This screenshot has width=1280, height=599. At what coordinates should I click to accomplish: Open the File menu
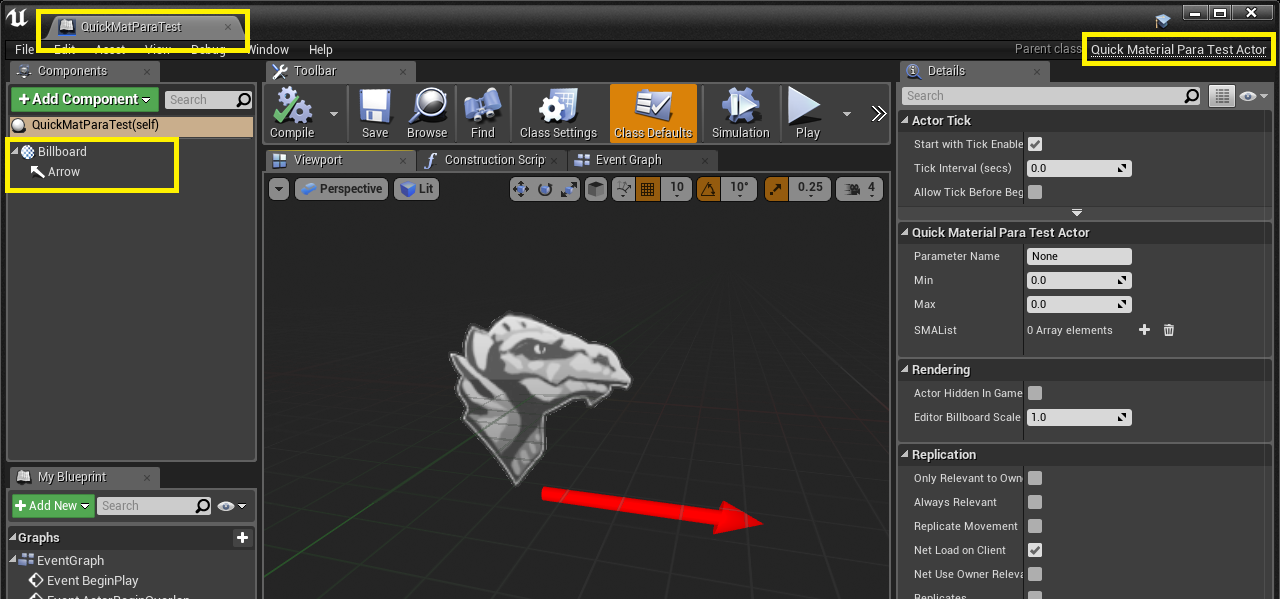pos(25,50)
